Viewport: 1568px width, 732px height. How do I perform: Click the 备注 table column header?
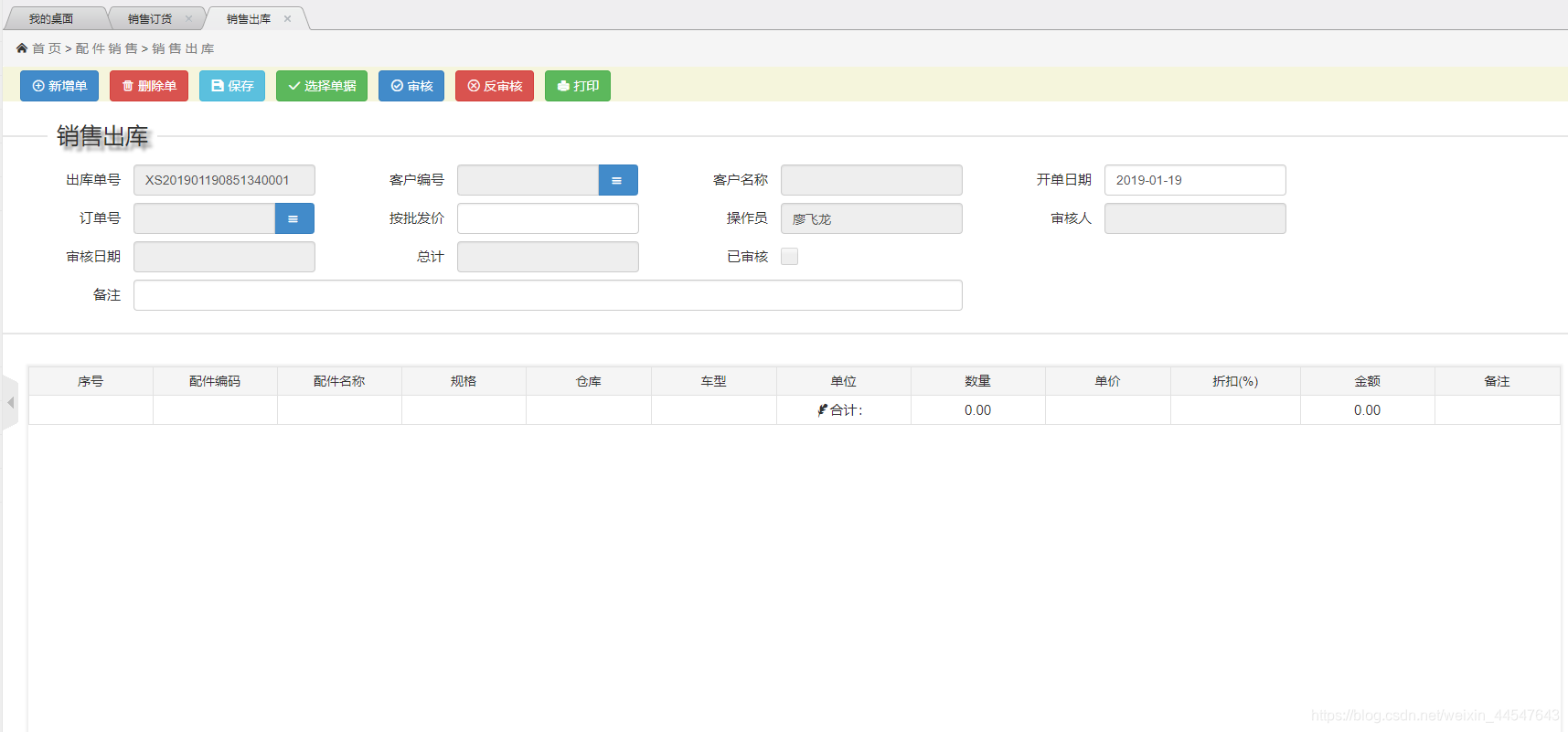[x=1498, y=381]
